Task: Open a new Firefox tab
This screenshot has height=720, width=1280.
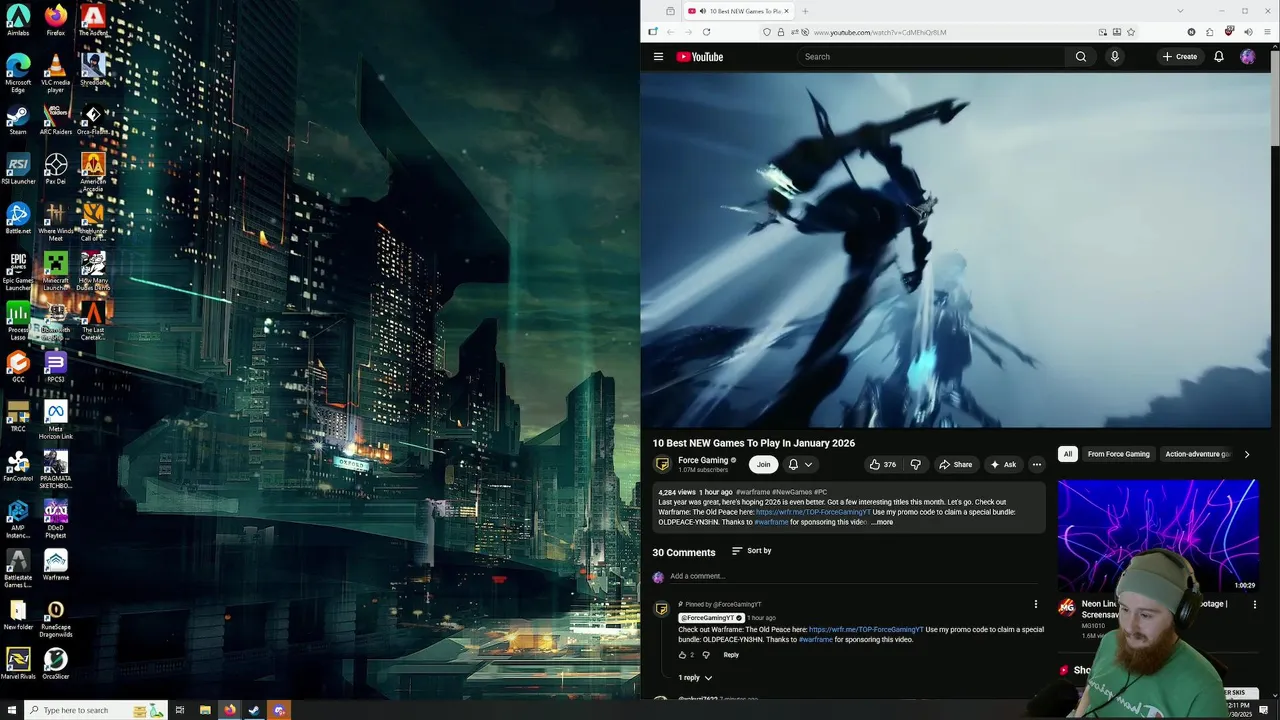Action: pyautogui.click(x=805, y=11)
